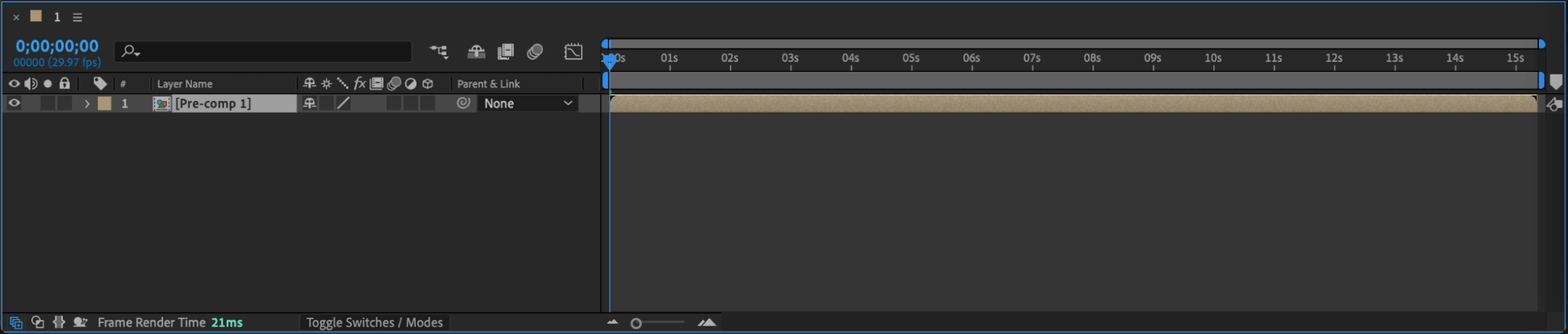Select the composition tab labeled 1

[56, 17]
